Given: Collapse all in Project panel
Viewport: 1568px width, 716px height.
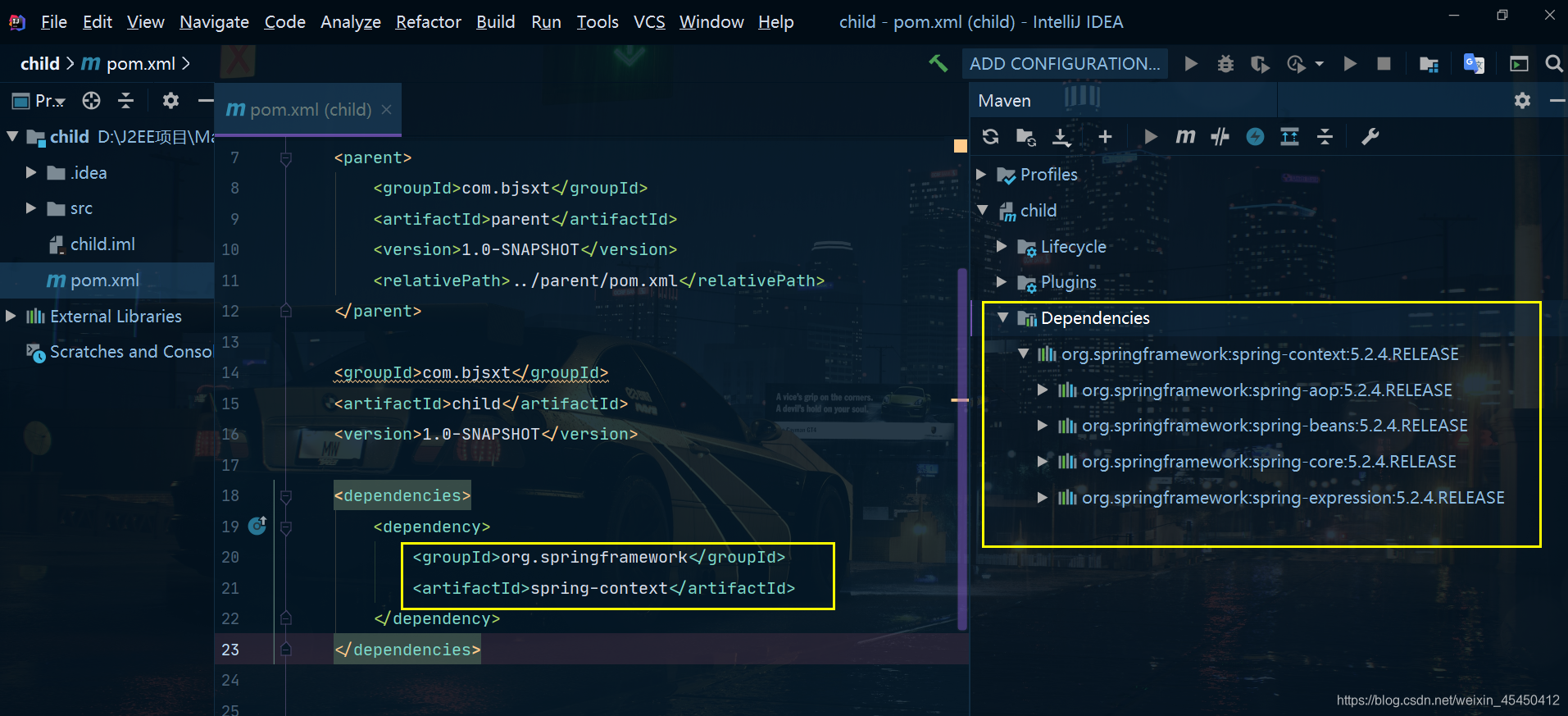Looking at the screenshot, I should (125, 100).
